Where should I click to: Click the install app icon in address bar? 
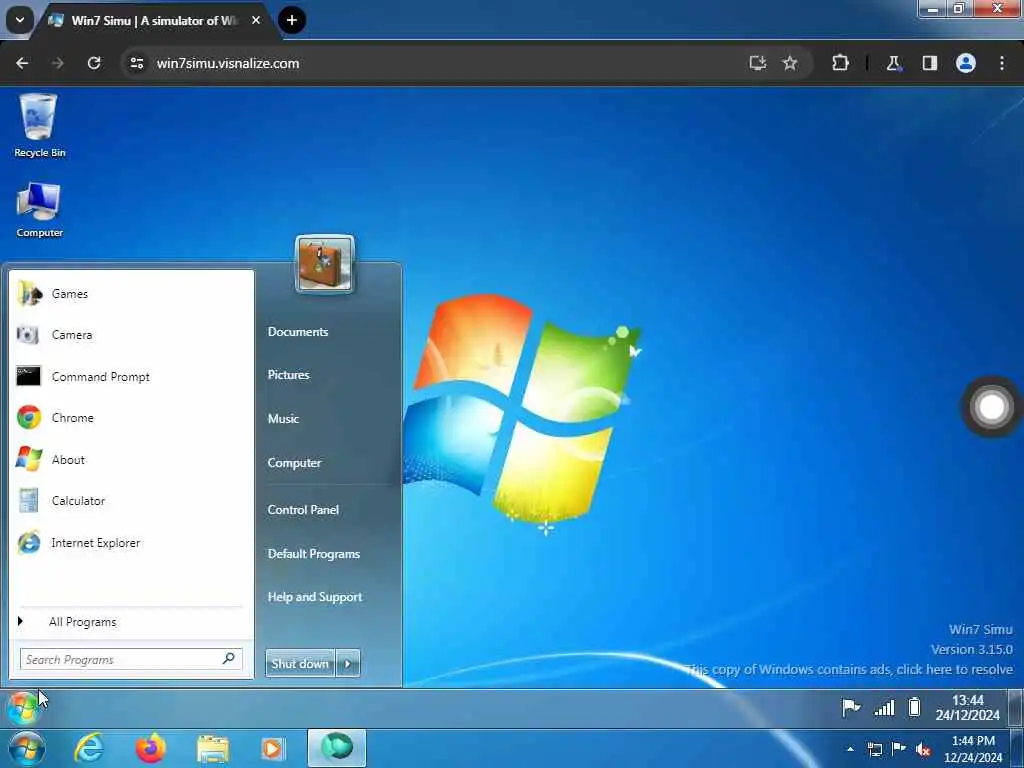[x=758, y=63]
